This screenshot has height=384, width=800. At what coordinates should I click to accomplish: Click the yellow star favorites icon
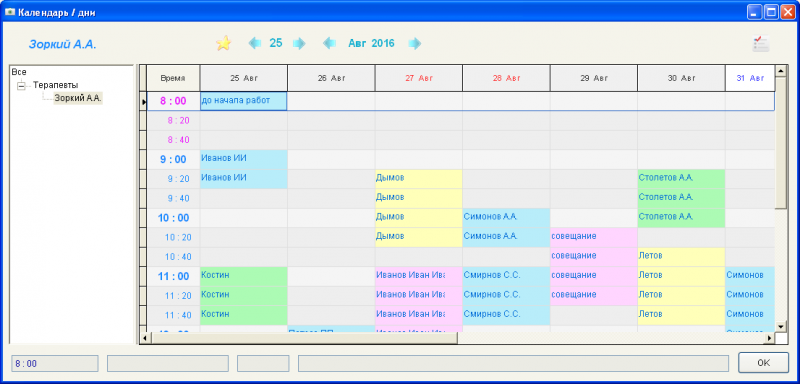(x=223, y=43)
